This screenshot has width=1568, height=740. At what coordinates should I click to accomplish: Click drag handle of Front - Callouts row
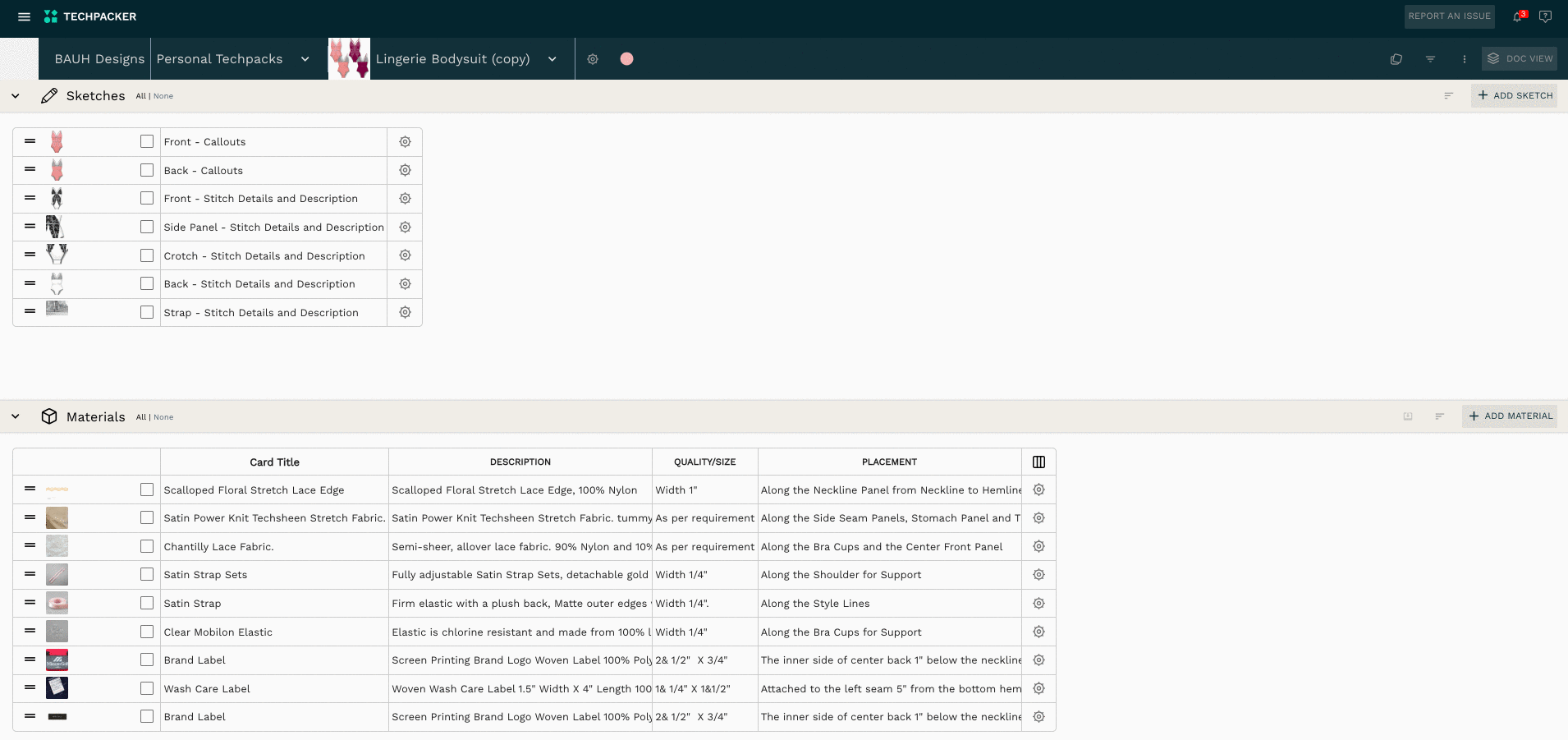(30, 141)
